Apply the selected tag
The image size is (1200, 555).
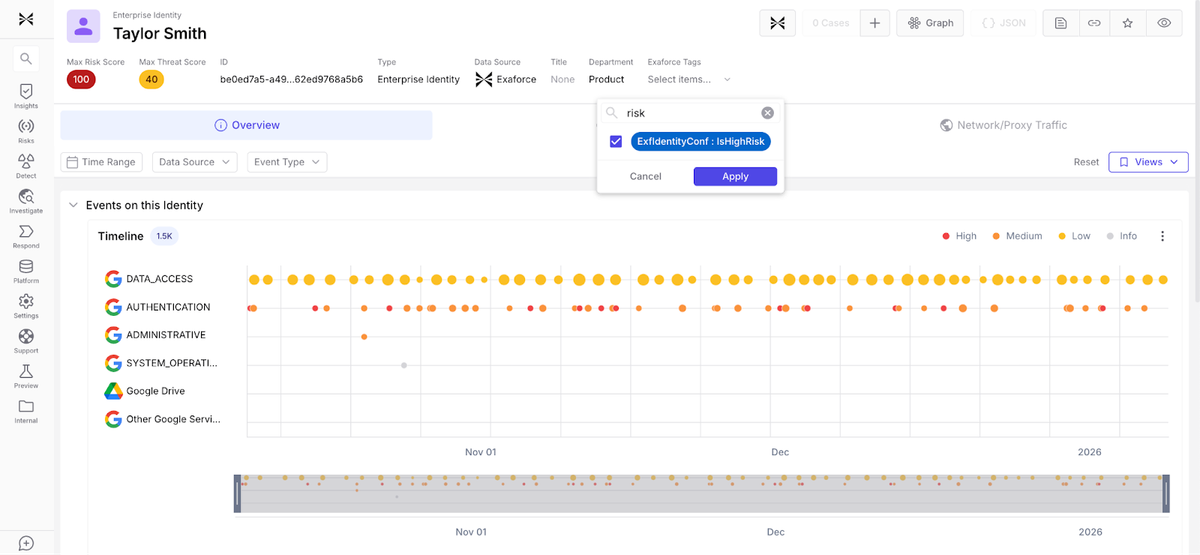point(735,176)
